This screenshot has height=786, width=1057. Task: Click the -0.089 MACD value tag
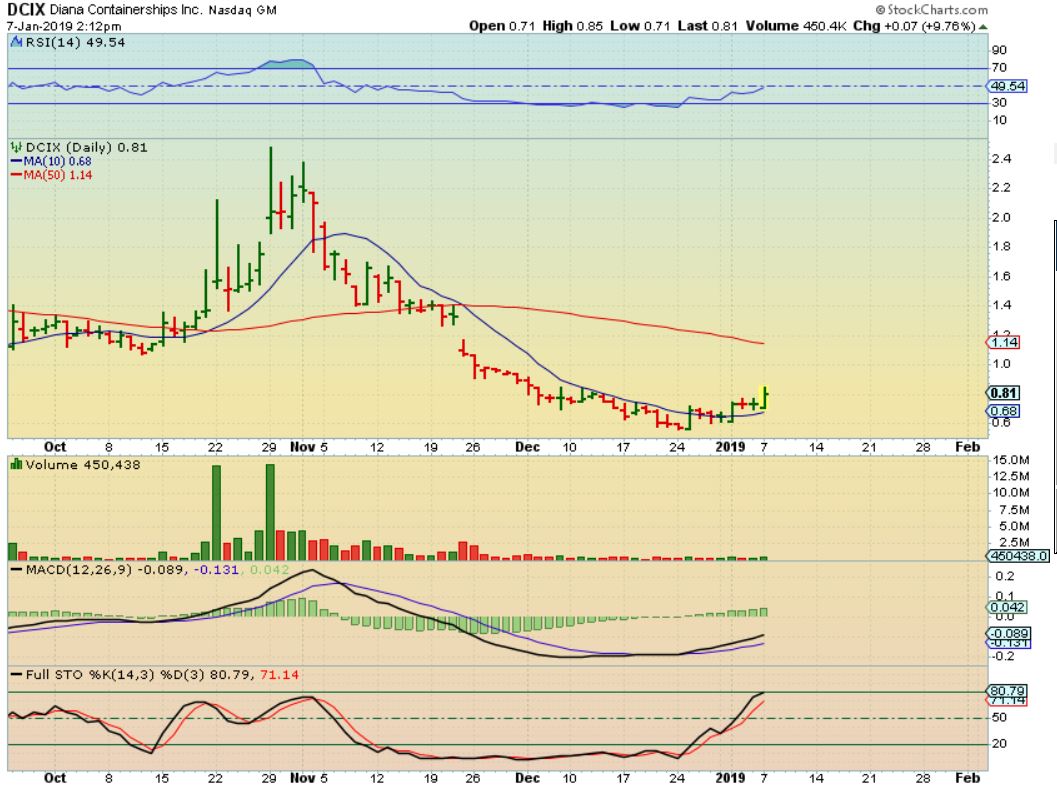1007,633
